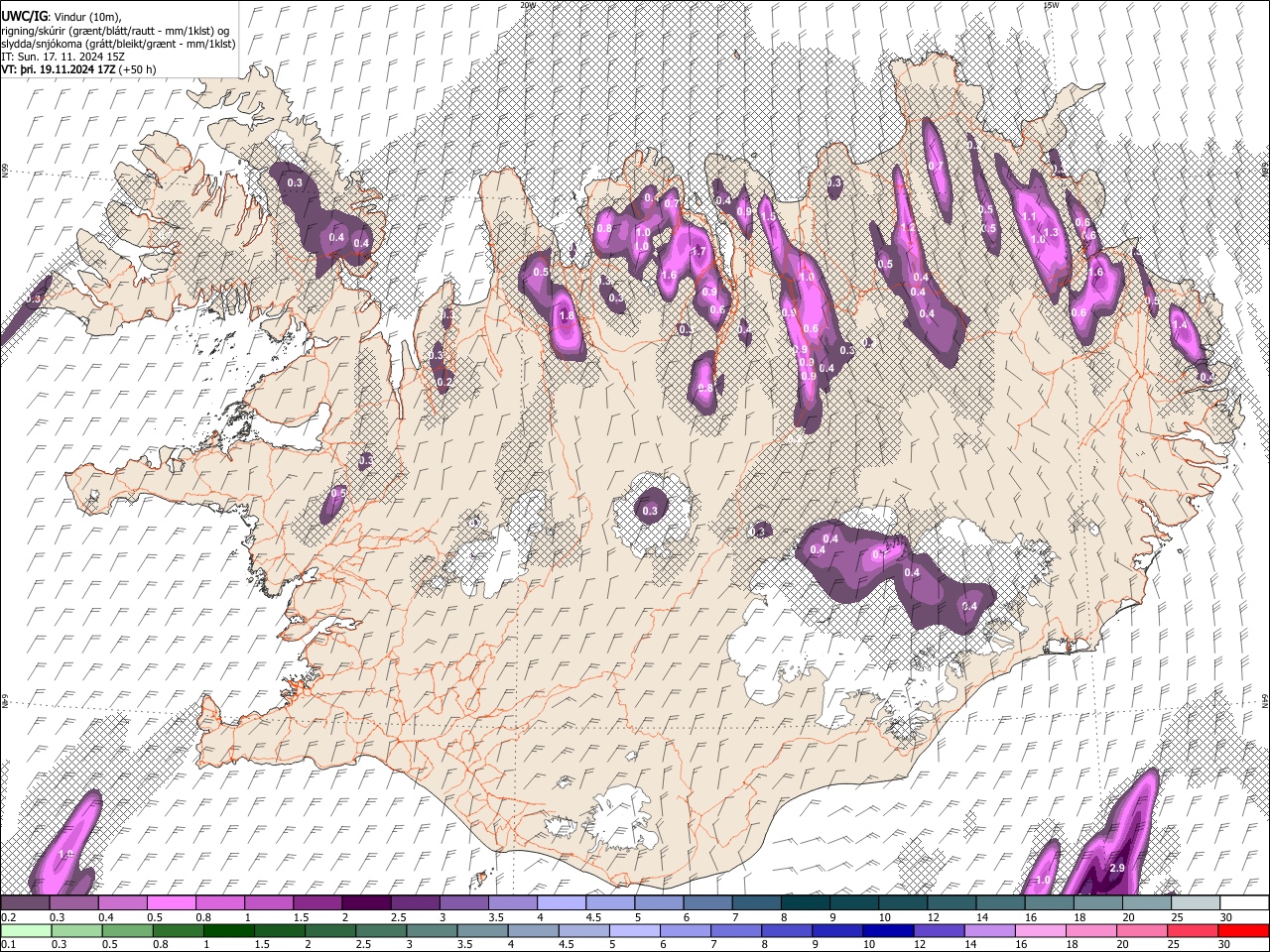Image resolution: width=1270 pixels, height=952 pixels.
Task: Click the UWC/IG title text
Action: [x=23, y=17]
